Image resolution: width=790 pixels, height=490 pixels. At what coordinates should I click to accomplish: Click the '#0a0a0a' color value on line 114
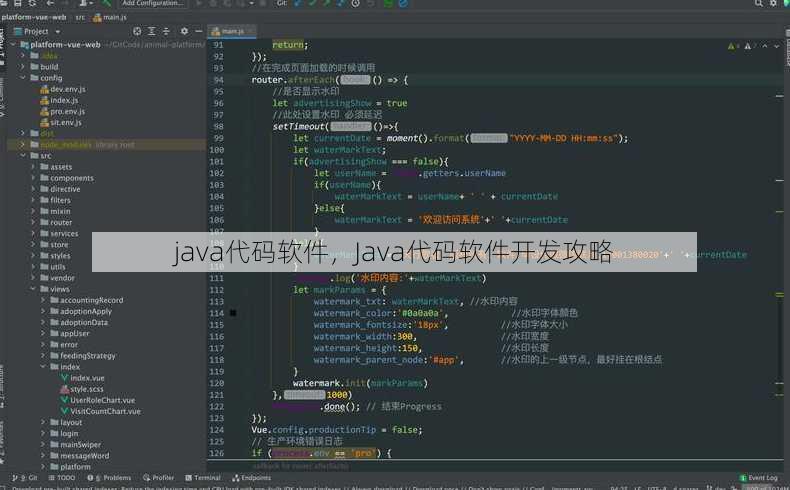[420, 313]
